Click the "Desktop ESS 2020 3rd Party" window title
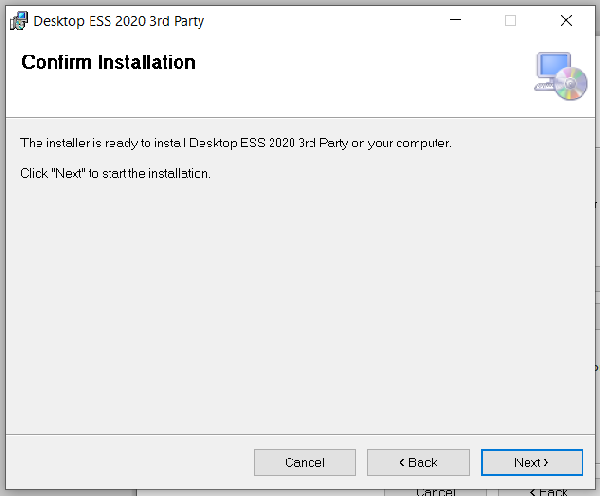This screenshot has width=600, height=496. point(119,20)
